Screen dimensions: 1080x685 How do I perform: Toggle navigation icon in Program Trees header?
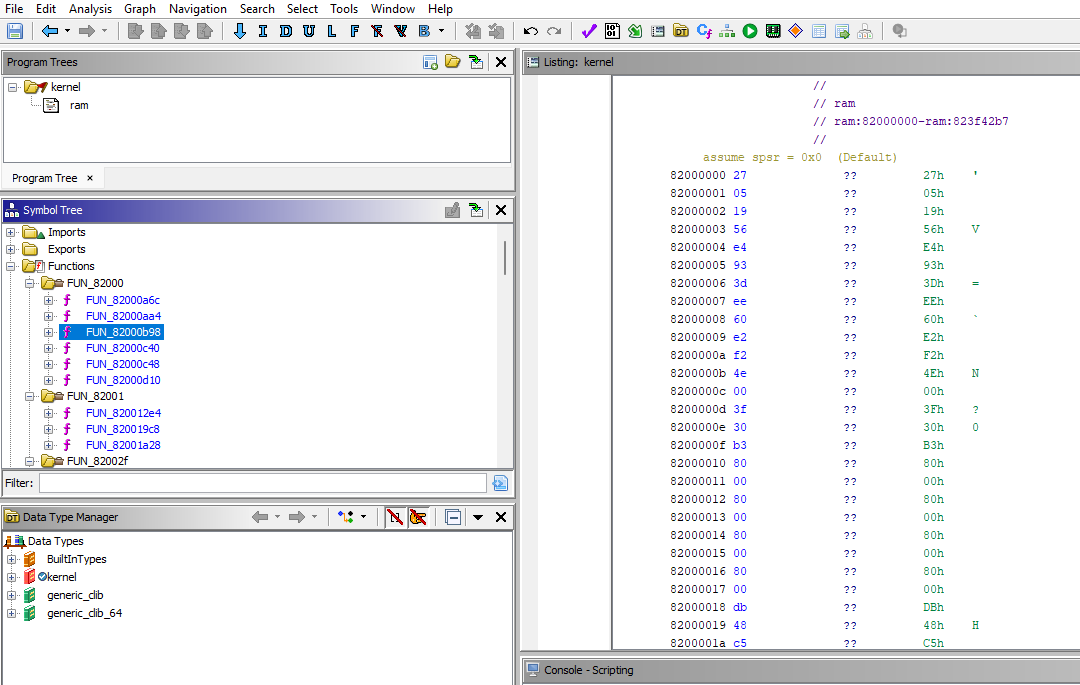(476, 62)
